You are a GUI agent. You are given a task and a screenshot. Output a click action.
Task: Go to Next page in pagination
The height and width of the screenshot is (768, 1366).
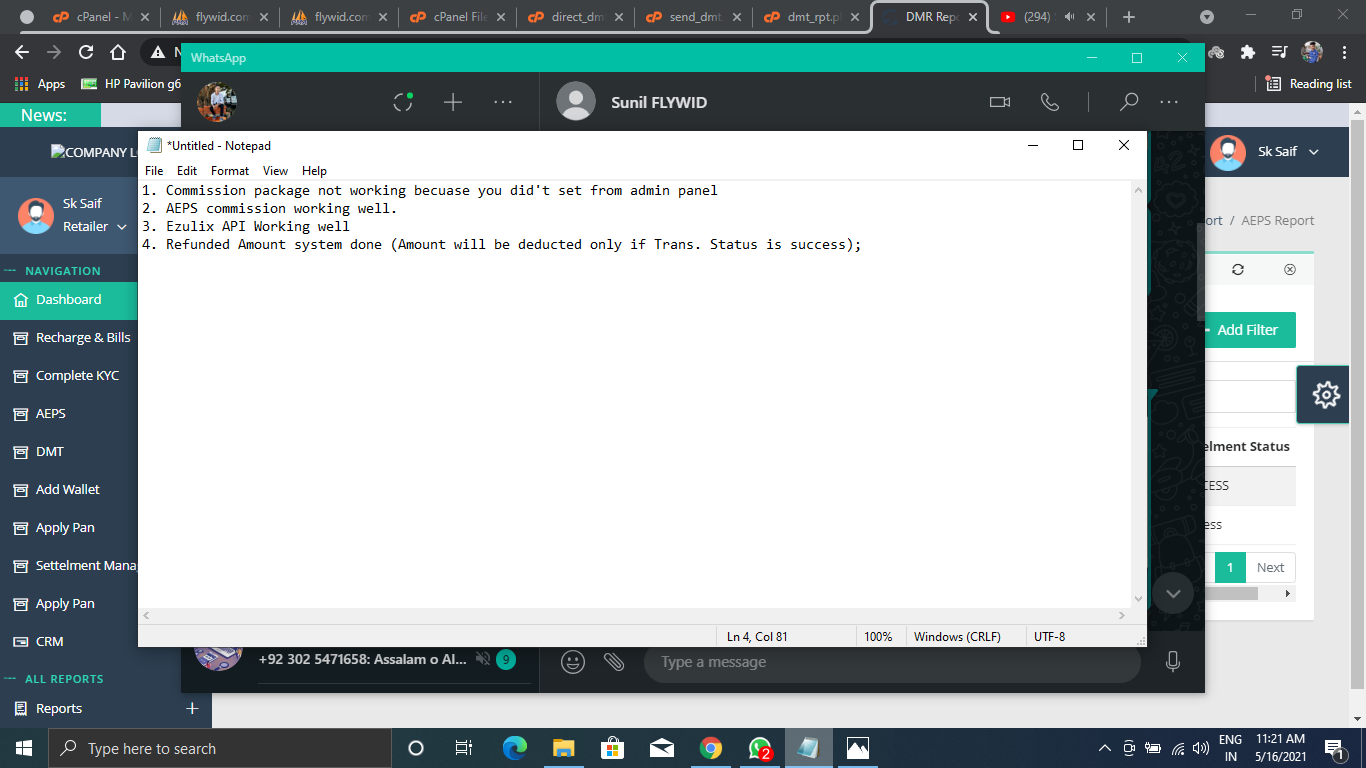1270,568
